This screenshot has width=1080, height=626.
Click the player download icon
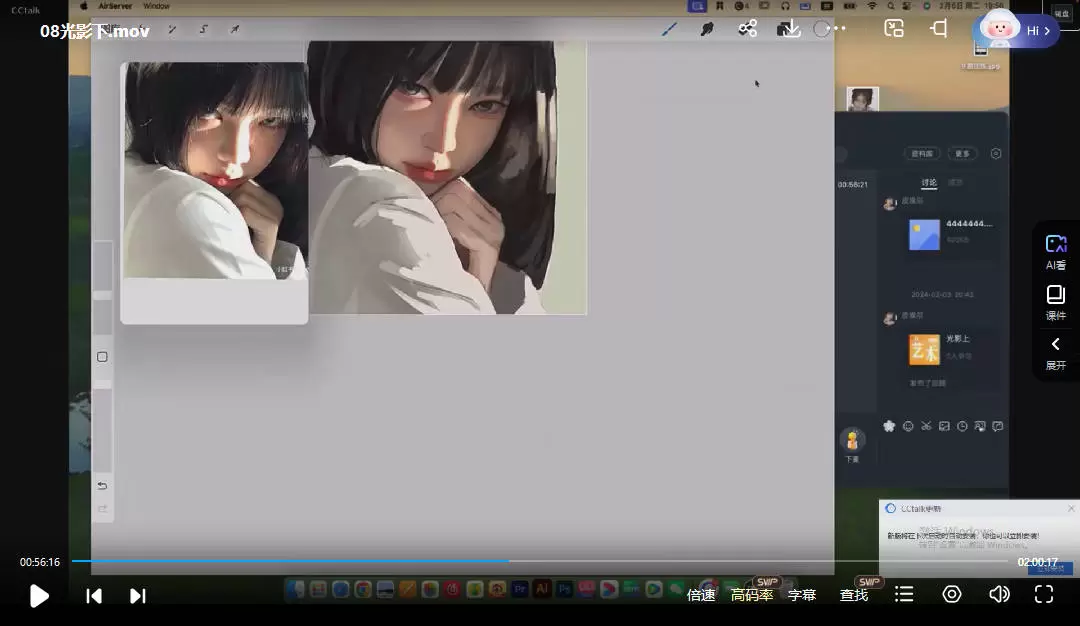[x=789, y=28]
